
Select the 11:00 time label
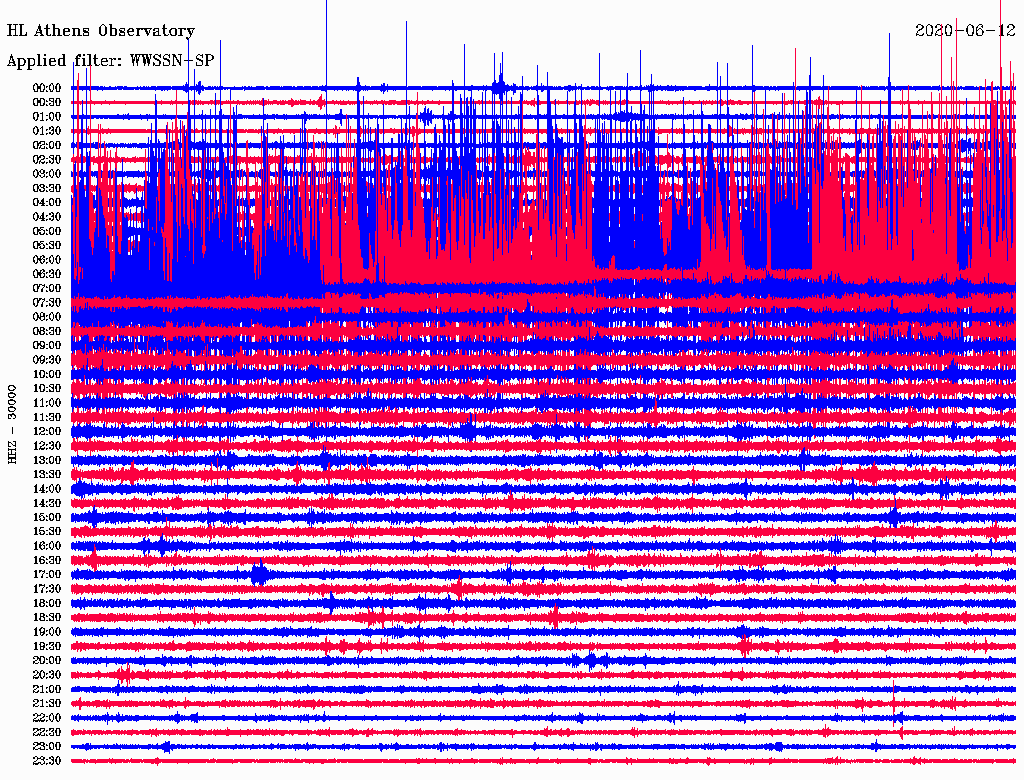47,403
